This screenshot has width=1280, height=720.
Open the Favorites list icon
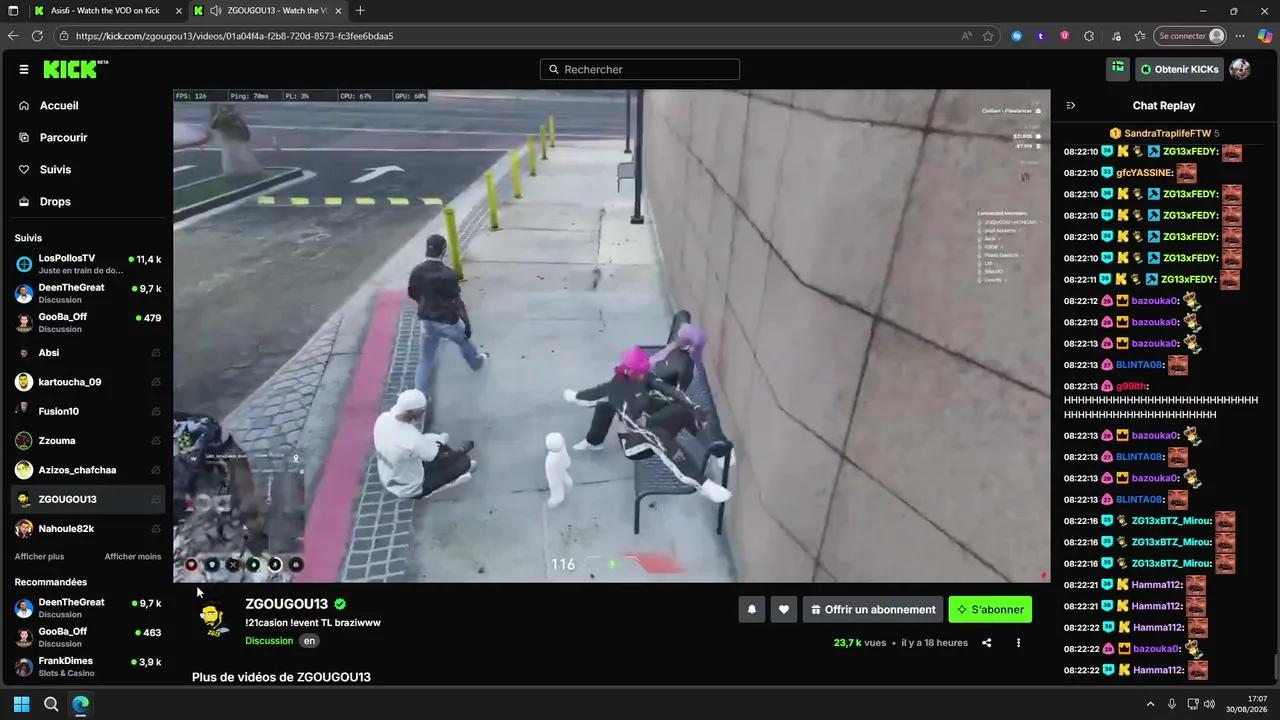pos(1141,36)
